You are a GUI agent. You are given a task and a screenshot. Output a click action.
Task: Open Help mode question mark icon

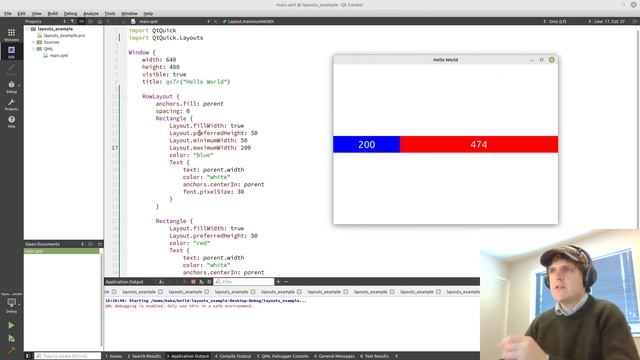pos(11,121)
